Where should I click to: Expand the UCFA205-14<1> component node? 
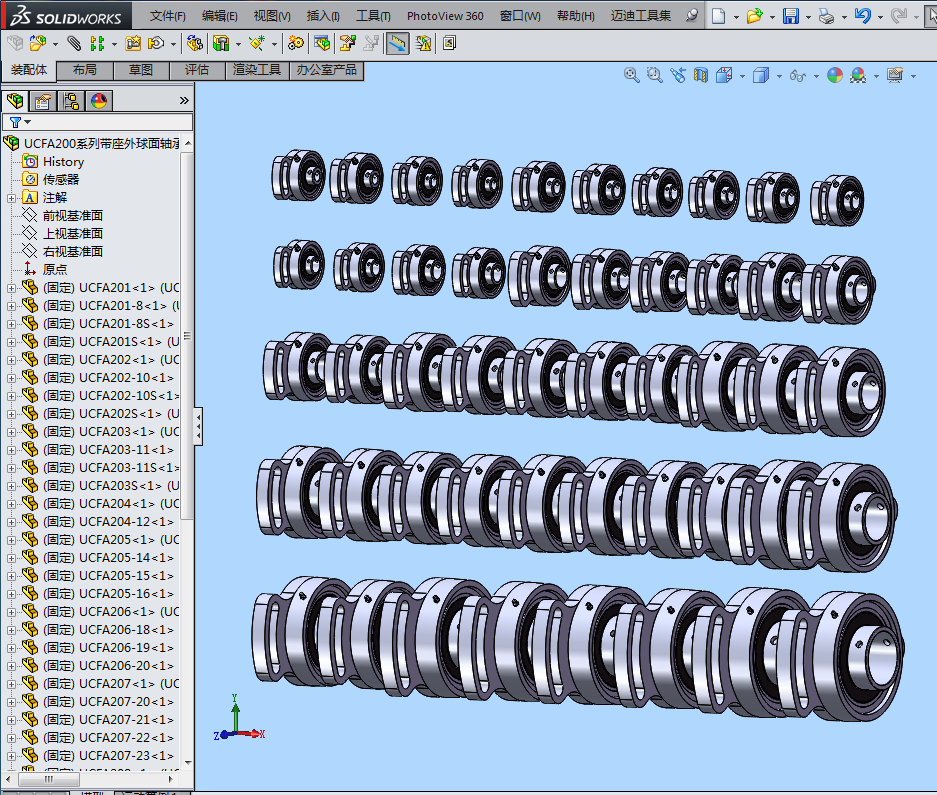pyautogui.click(x=11, y=558)
